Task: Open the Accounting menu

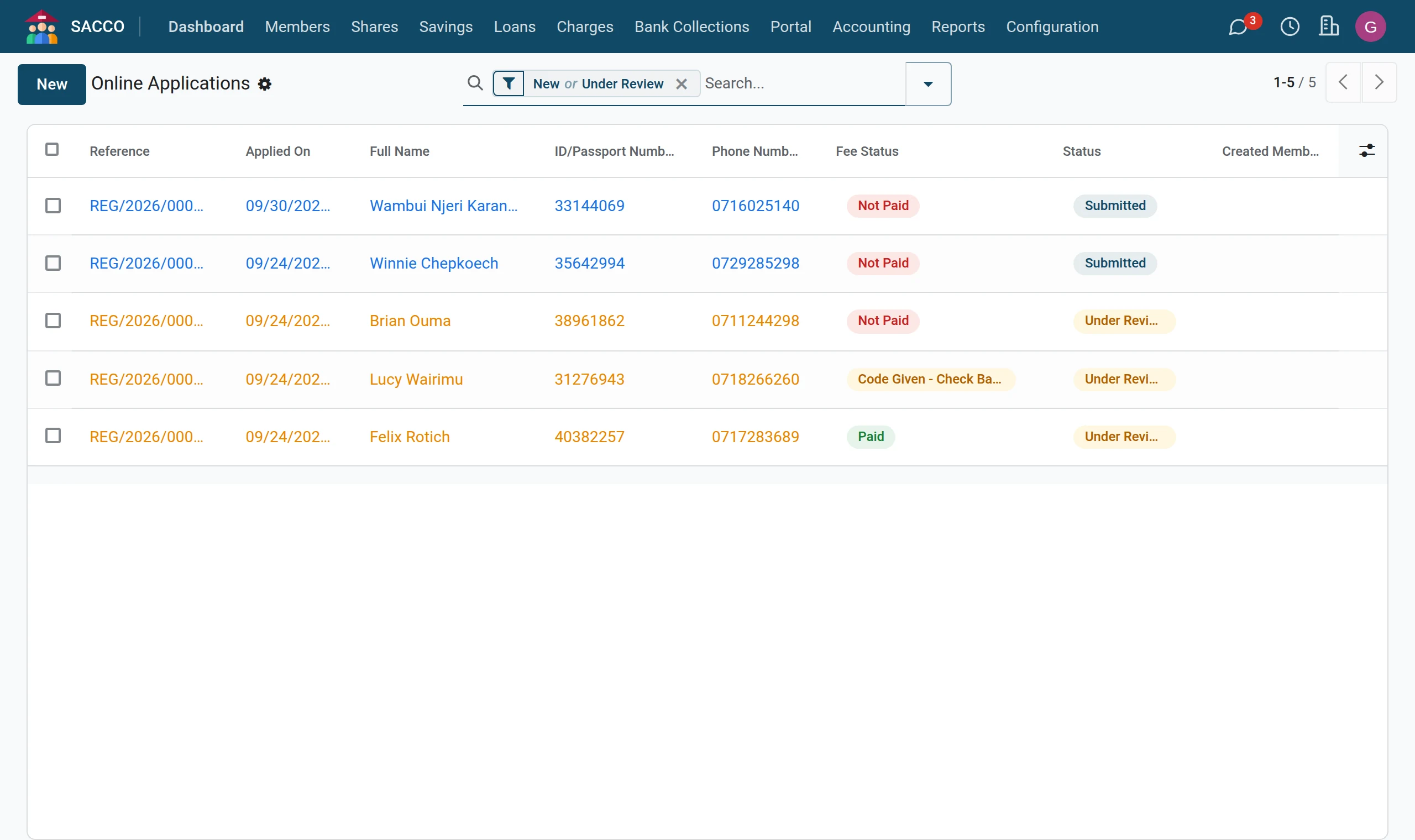Action: pyautogui.click(x=871, y=27)
